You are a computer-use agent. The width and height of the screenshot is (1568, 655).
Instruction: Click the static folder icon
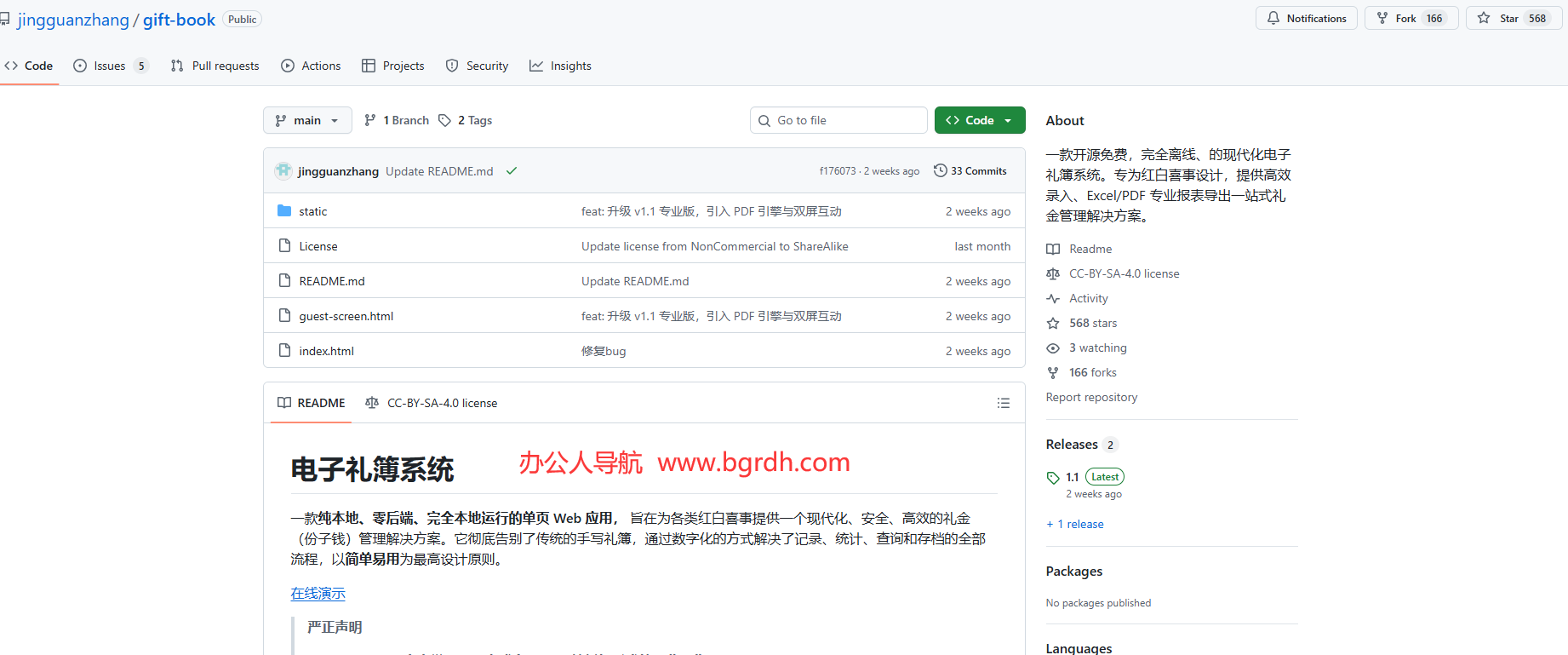(x=284, y=210)
